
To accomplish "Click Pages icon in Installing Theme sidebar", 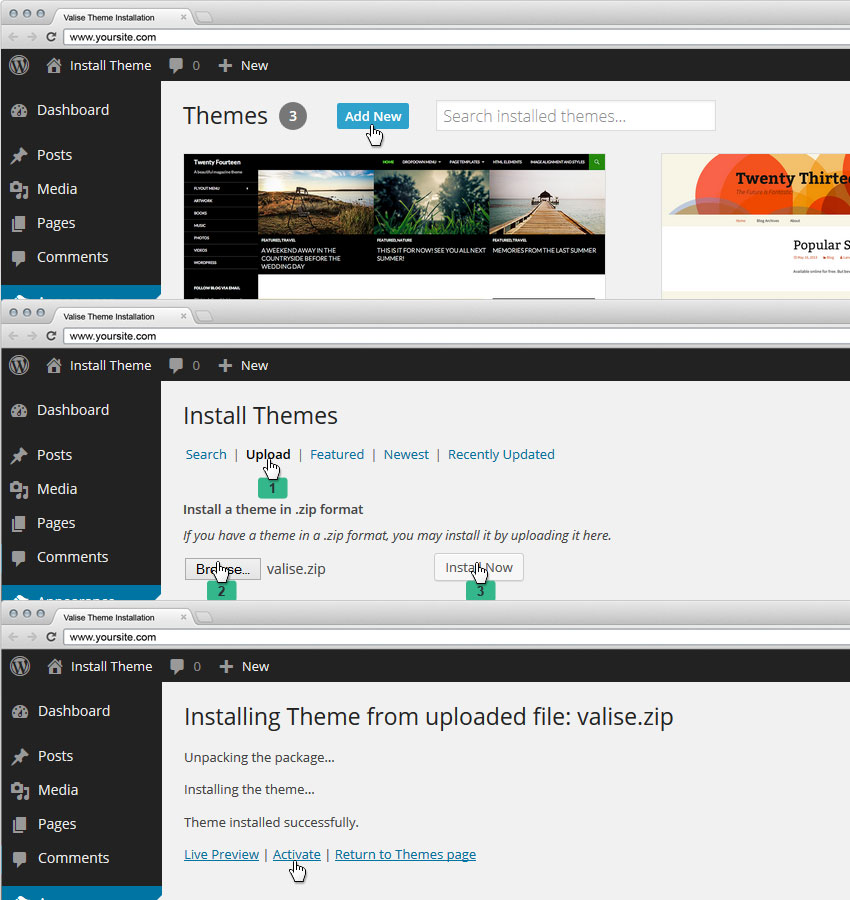I will click(20, 824).
